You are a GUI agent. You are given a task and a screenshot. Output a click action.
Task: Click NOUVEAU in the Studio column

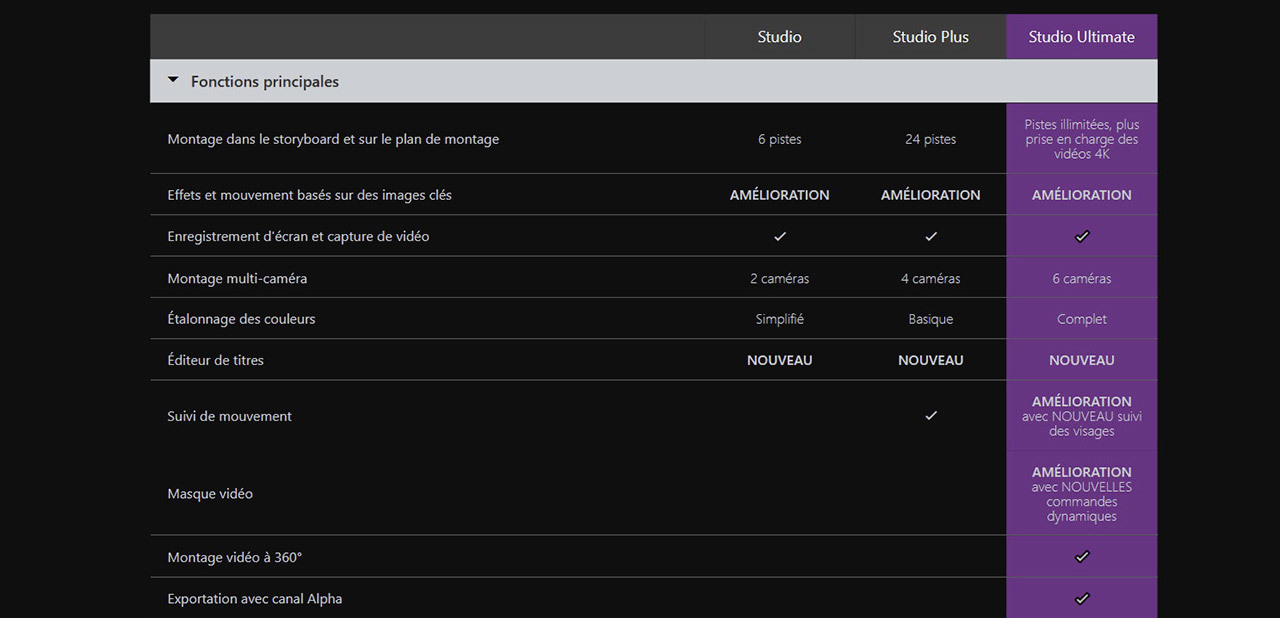click(x=780, y=360)
